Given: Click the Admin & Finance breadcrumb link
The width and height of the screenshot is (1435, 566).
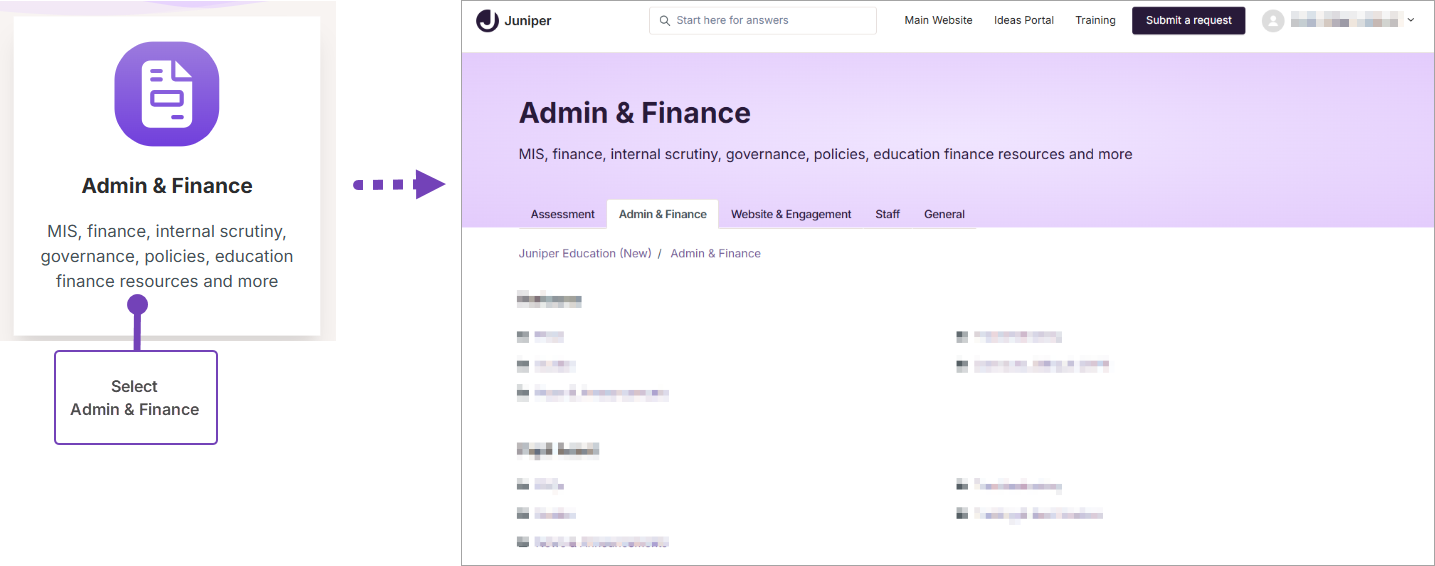Looking at the screenshot, I should [x=716, y=254].
